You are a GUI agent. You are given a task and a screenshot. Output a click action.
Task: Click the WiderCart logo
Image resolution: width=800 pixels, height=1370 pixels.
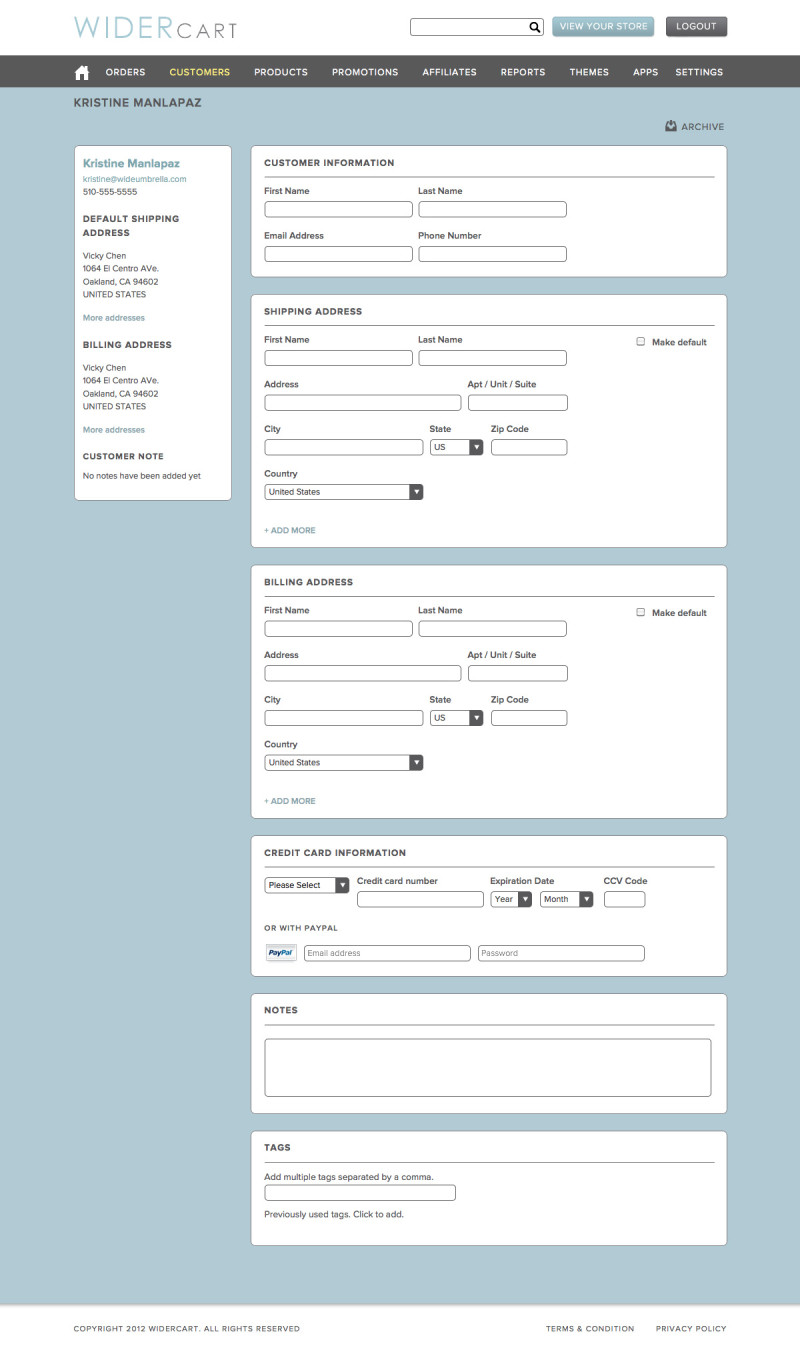coord(155,27)
